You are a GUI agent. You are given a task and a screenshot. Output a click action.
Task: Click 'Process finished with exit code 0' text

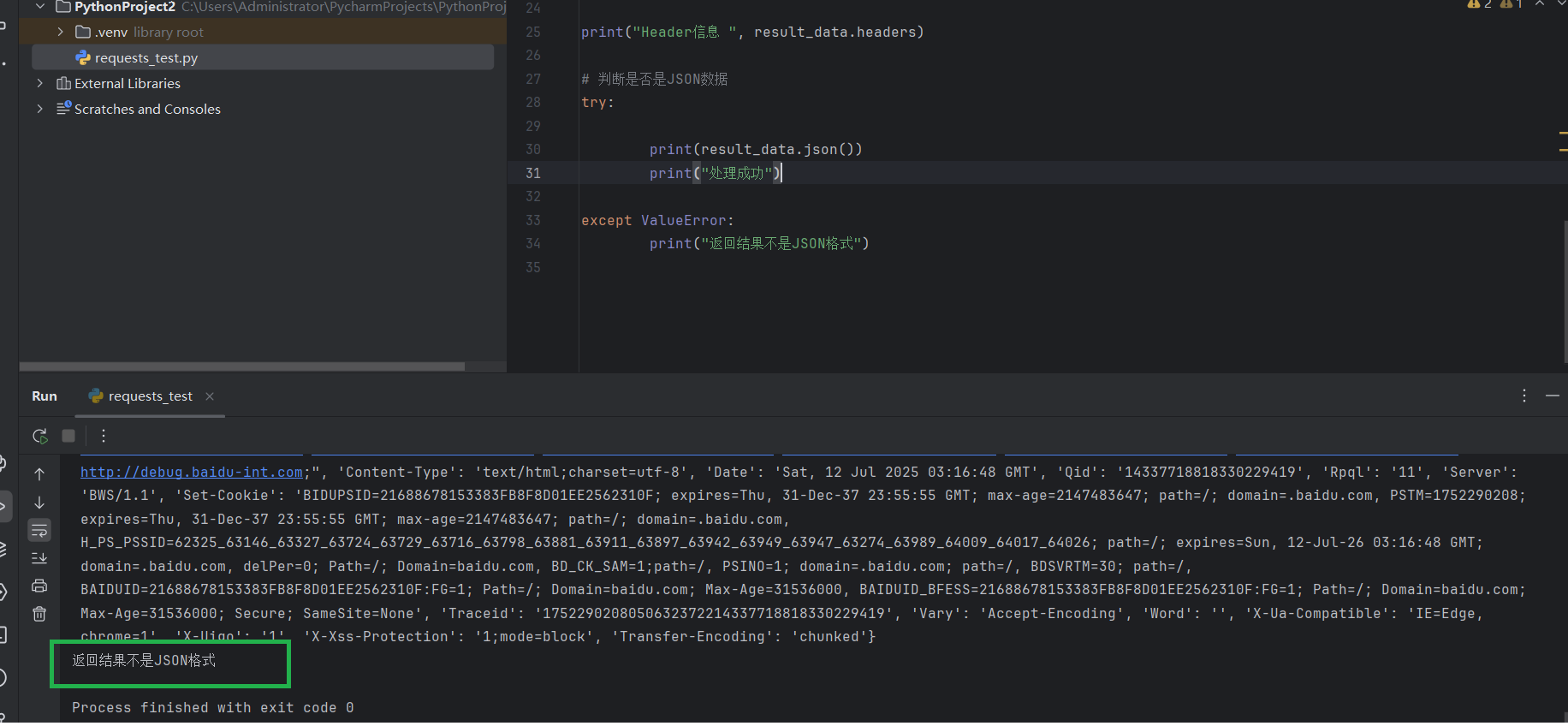[x=213, y=707]
